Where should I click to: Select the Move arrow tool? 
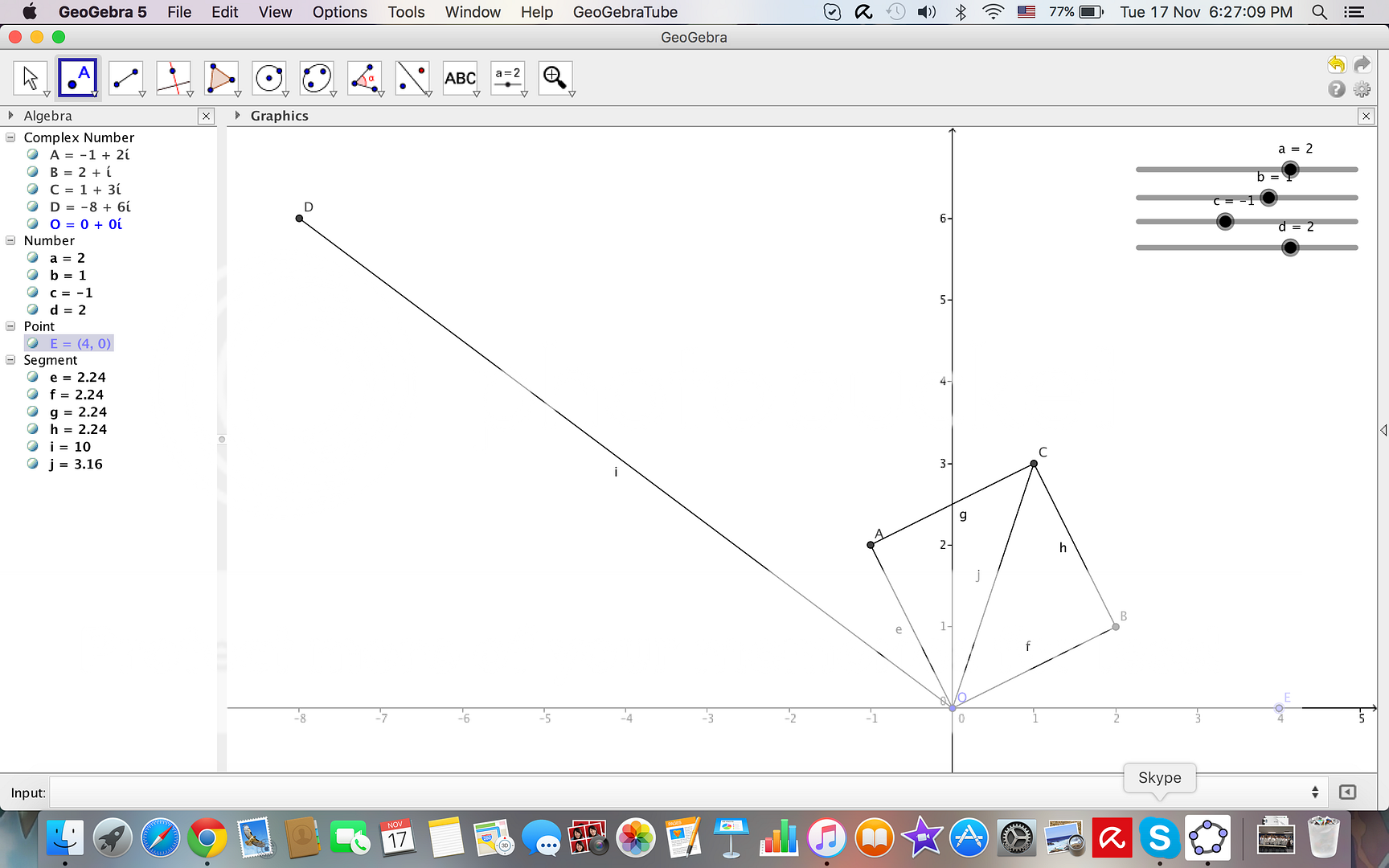(30, 78)
